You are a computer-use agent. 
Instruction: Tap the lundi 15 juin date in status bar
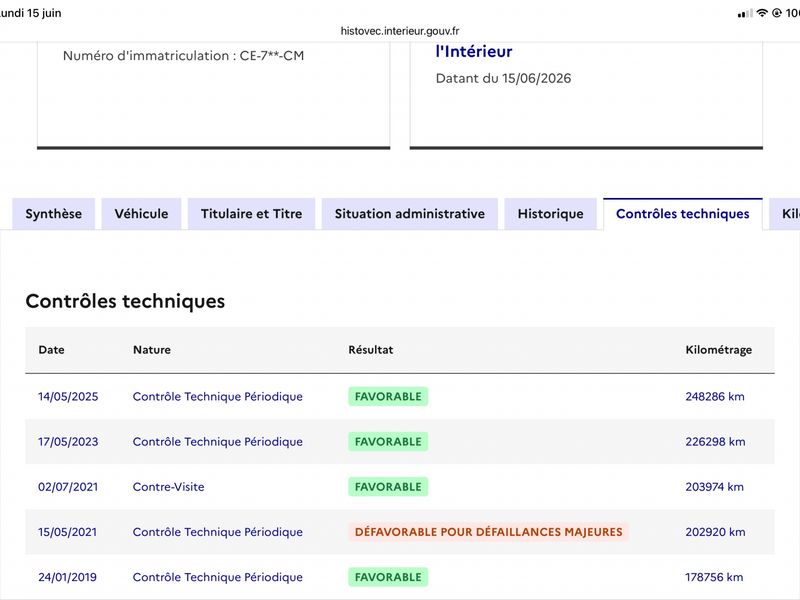click(x=30, y=13)
